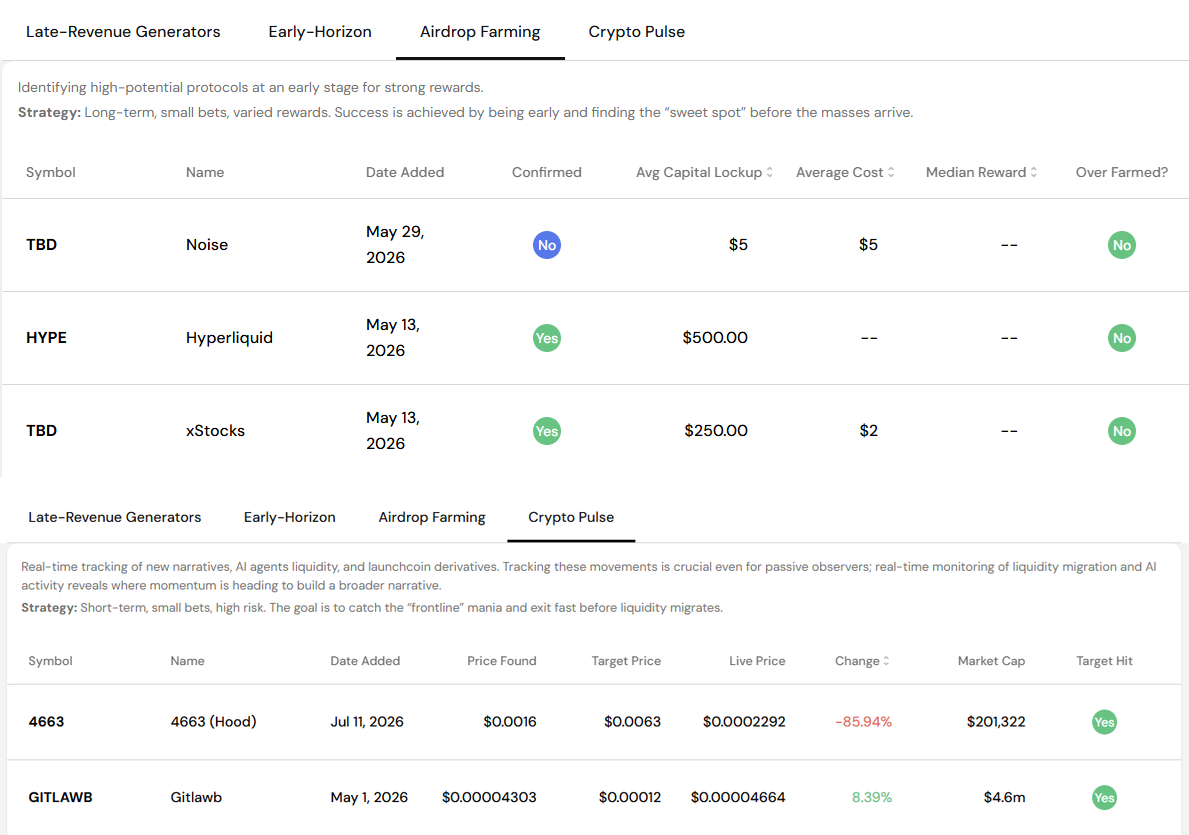The width and height of the screenshot is (1189, 835).
Task: Click the May 1, 2026 date
Action: click(369, 797)
